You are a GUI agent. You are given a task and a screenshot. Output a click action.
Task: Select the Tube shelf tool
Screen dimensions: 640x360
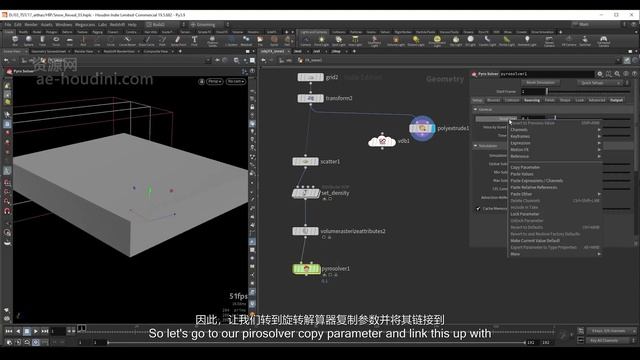(x=42, y=41)
